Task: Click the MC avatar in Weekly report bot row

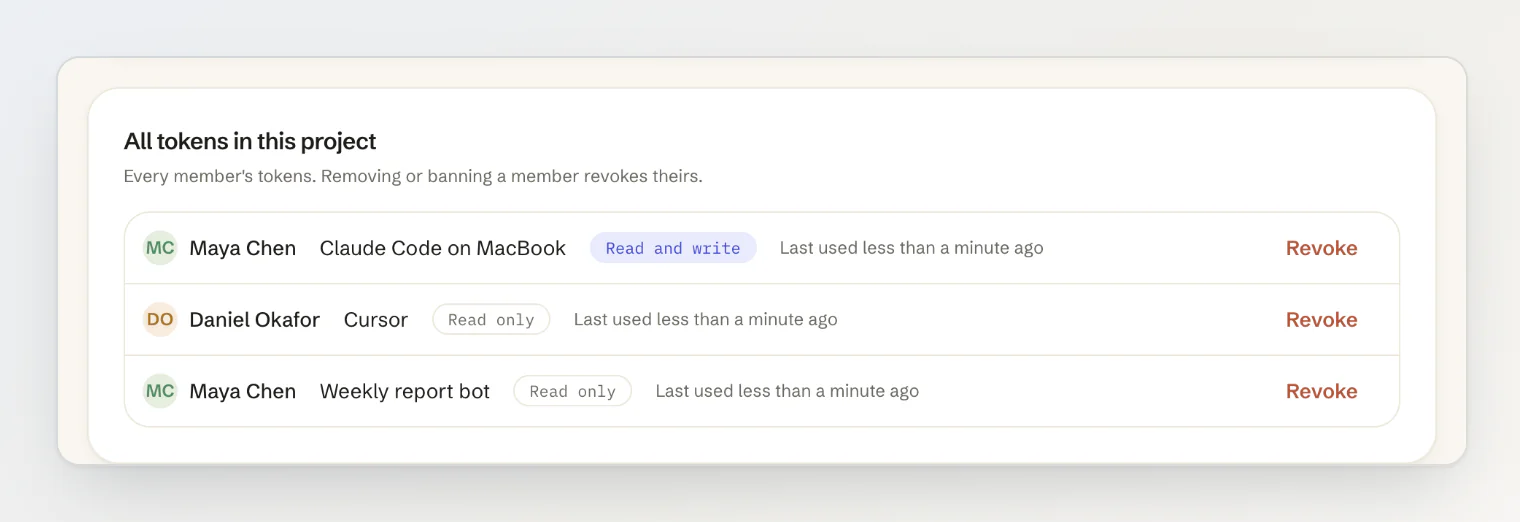Action: tap(160, 391)
